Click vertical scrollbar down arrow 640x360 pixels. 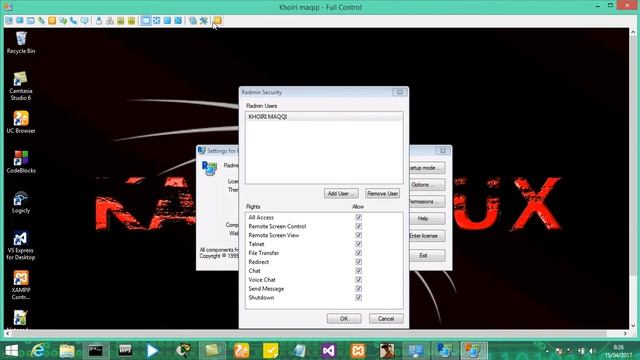coord(633,326)
